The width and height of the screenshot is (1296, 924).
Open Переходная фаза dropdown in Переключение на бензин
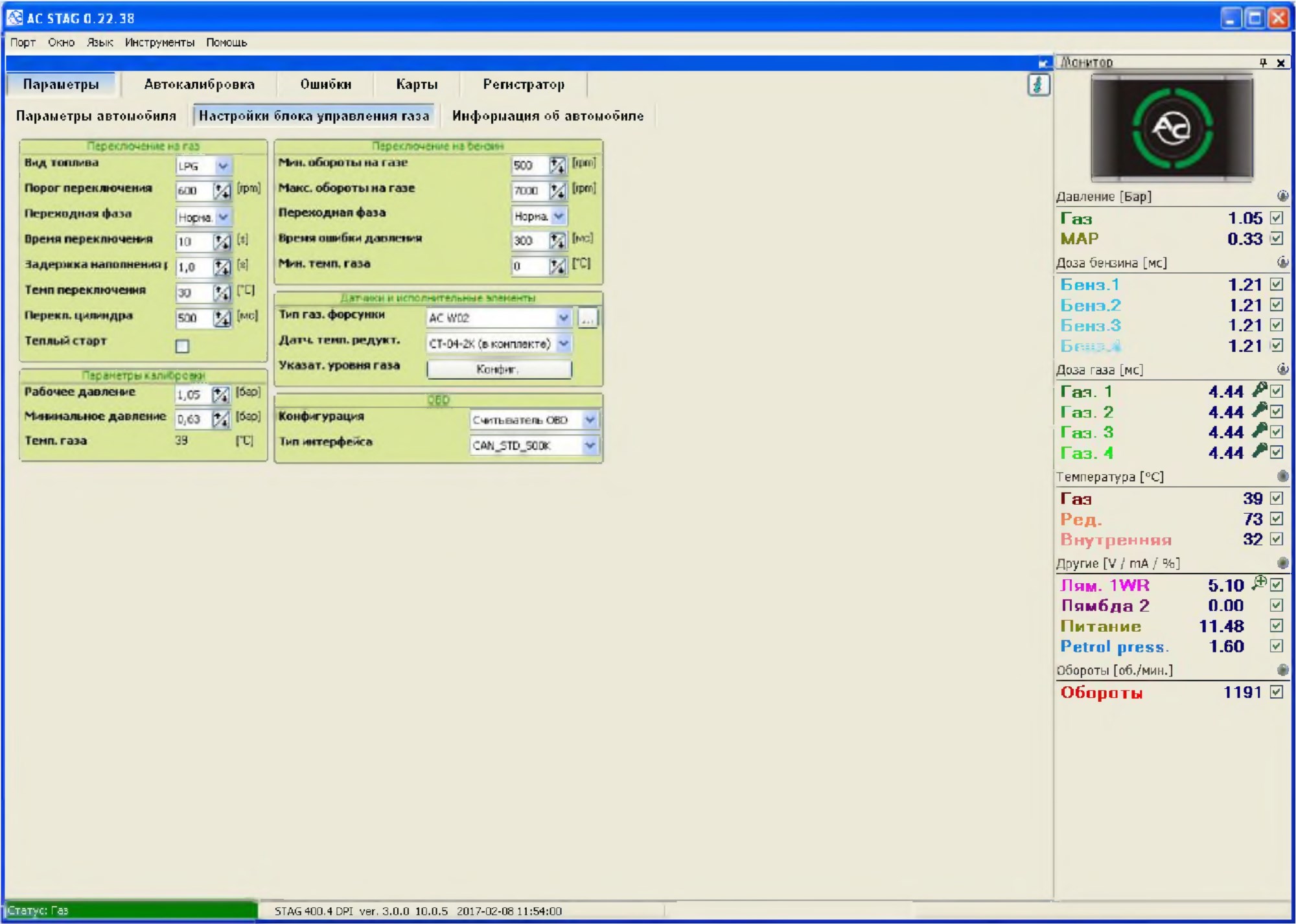pos(539,216)
